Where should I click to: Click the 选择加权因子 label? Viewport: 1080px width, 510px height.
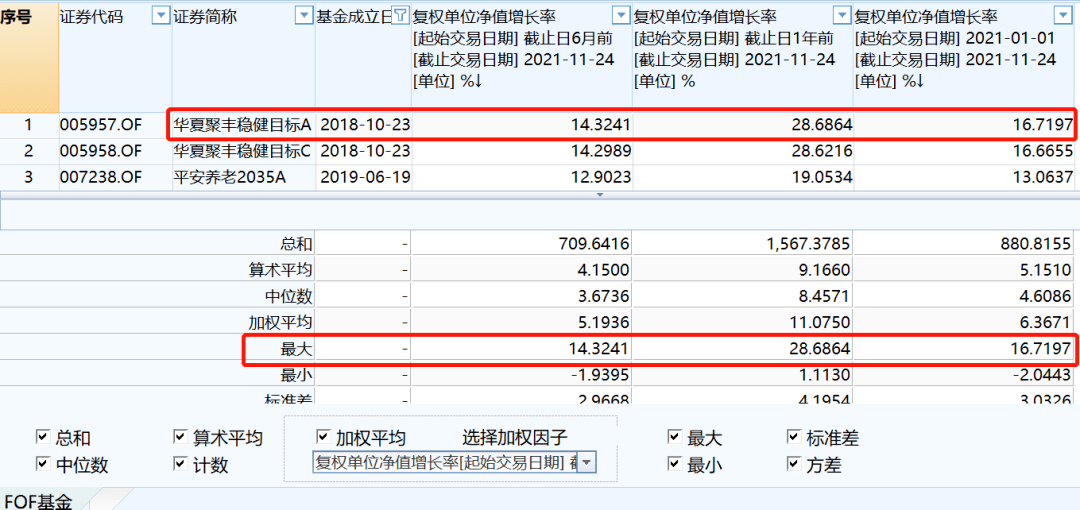515,436
